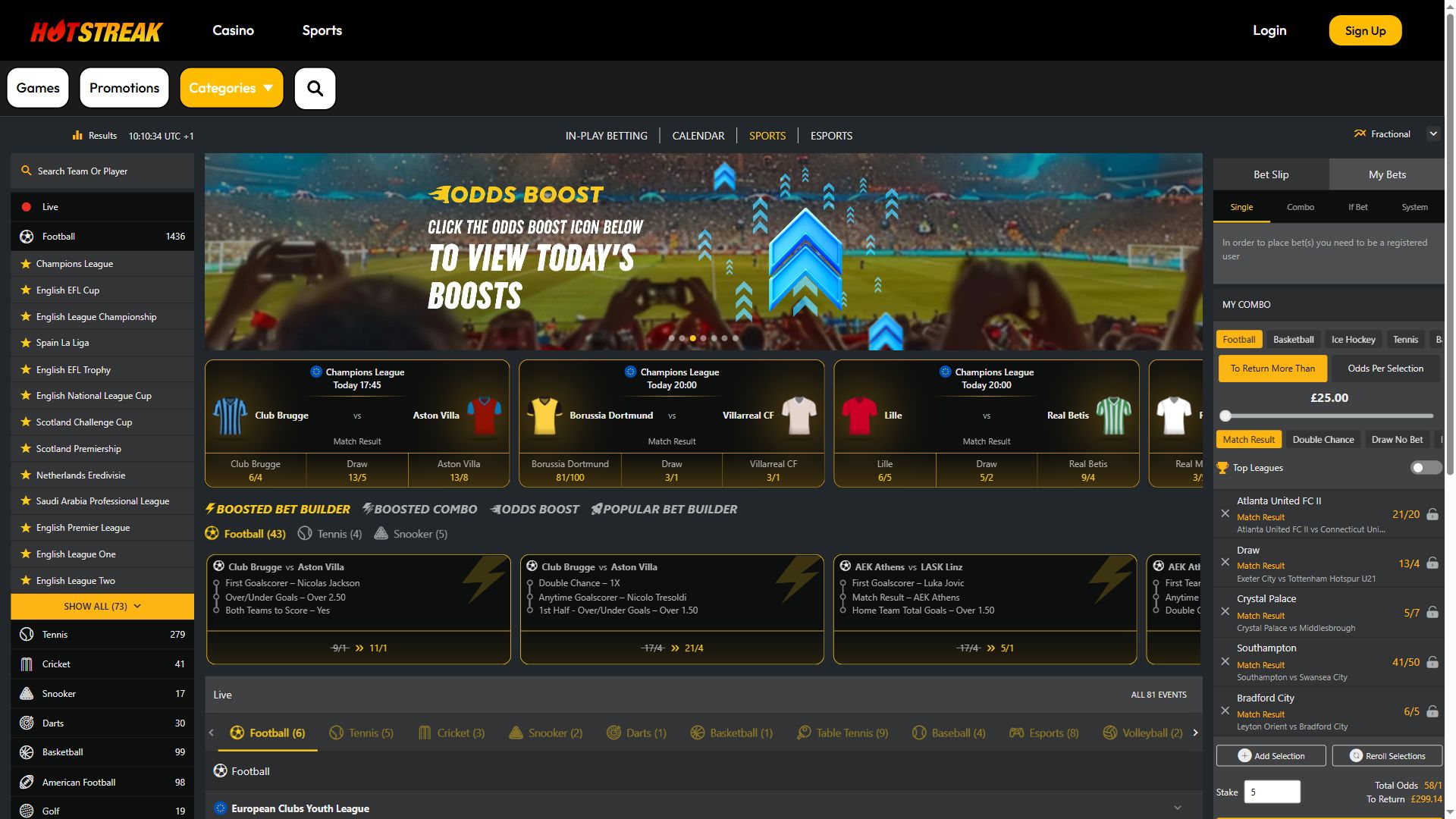Expand SHOW ALL (73) leagues
This screenshot has width=1456, height=819.
[102, 607]
